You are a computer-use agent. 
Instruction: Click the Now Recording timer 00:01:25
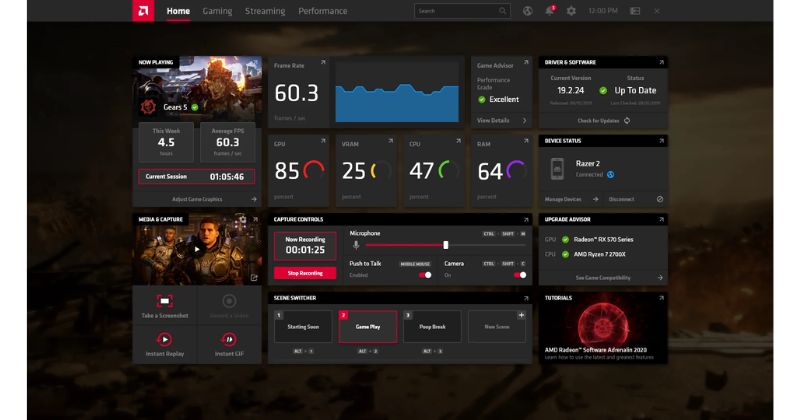pyautogui.click(x=305, y=250)
